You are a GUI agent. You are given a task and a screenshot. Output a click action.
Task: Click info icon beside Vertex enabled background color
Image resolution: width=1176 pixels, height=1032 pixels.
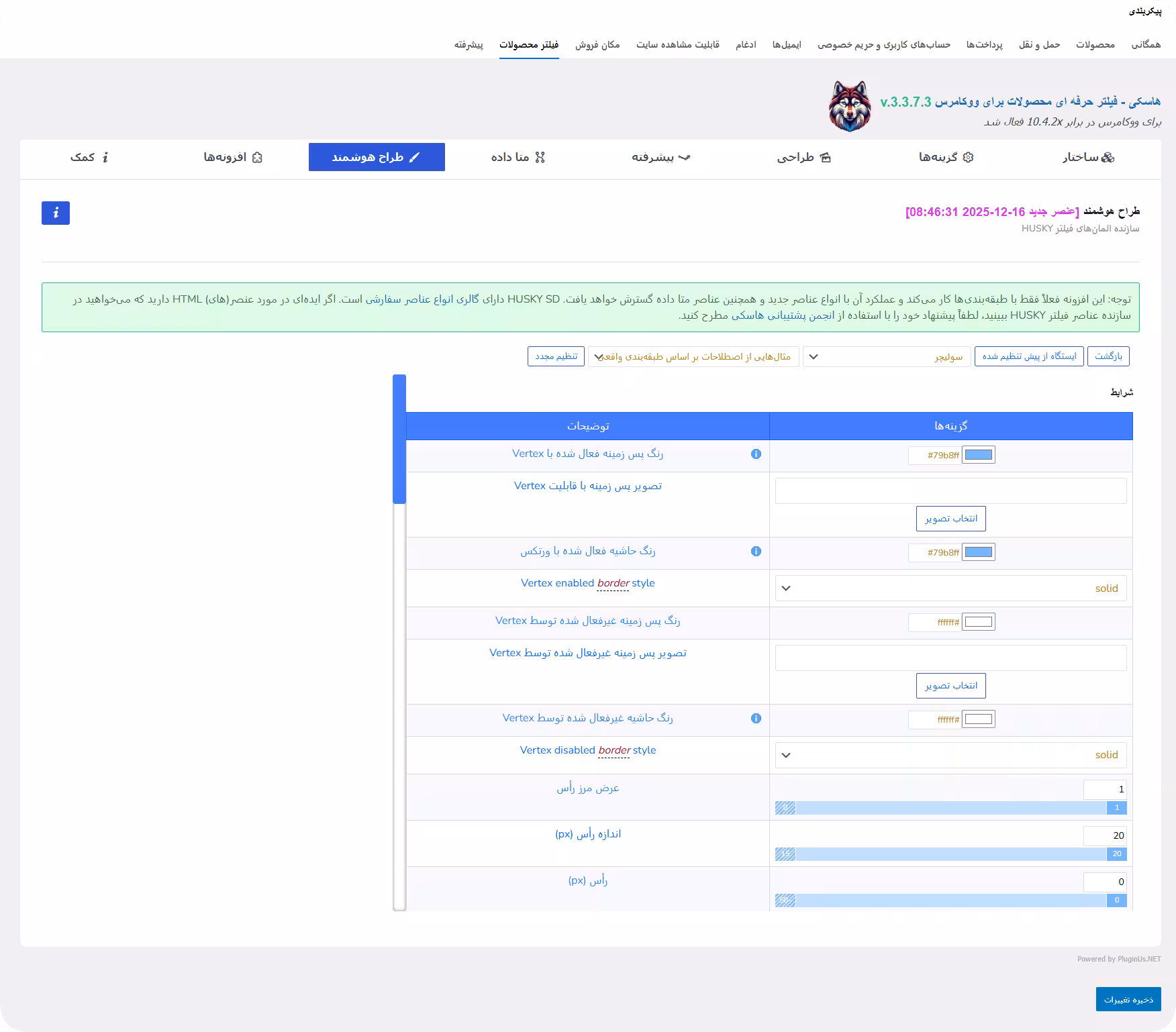(756, 454)
